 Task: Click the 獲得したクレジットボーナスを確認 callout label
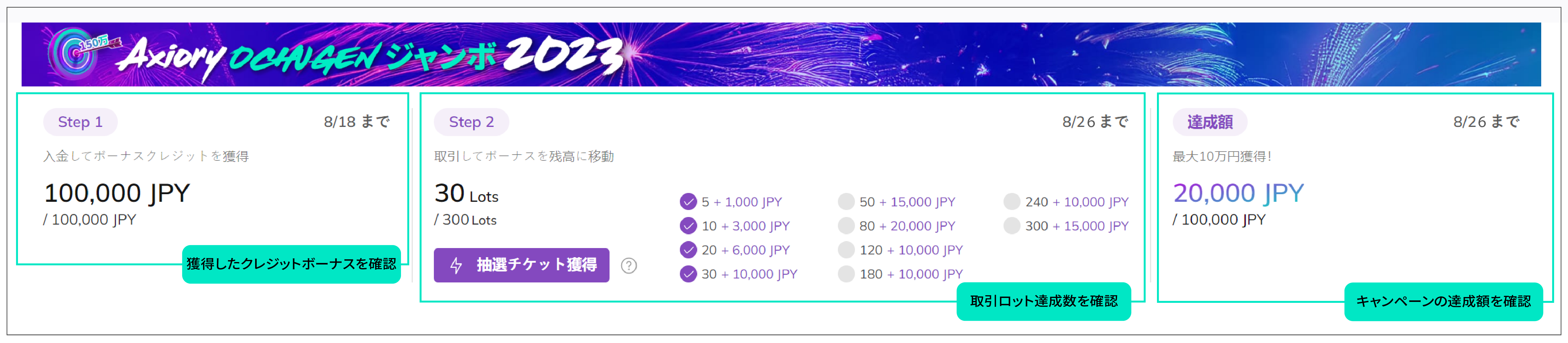(292, 264)
